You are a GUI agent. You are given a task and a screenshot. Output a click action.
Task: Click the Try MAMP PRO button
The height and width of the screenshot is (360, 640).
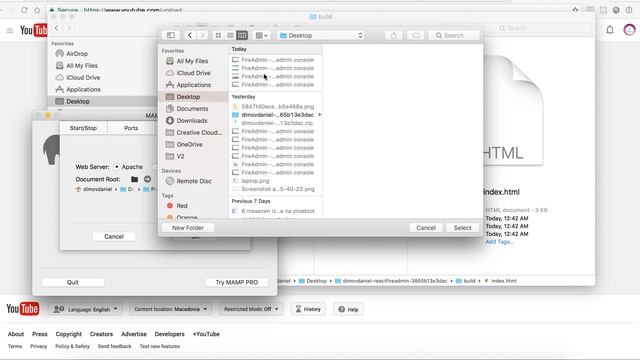click(237, 282)
